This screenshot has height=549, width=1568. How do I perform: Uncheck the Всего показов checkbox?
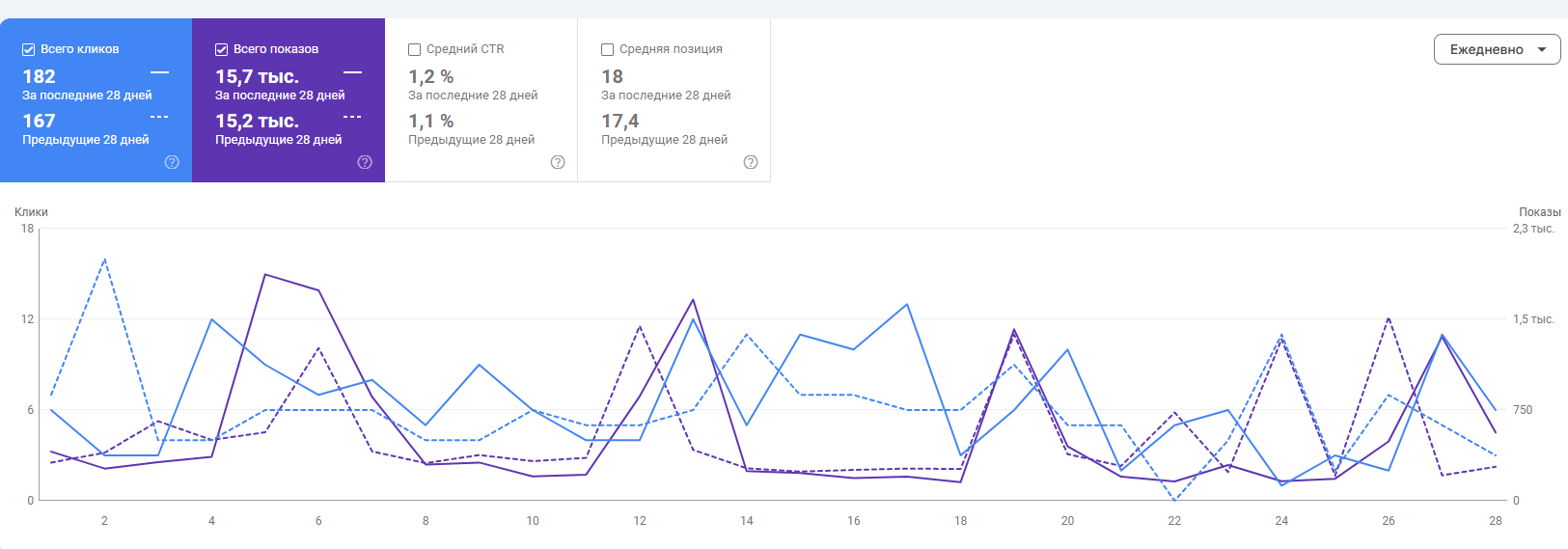222,49
